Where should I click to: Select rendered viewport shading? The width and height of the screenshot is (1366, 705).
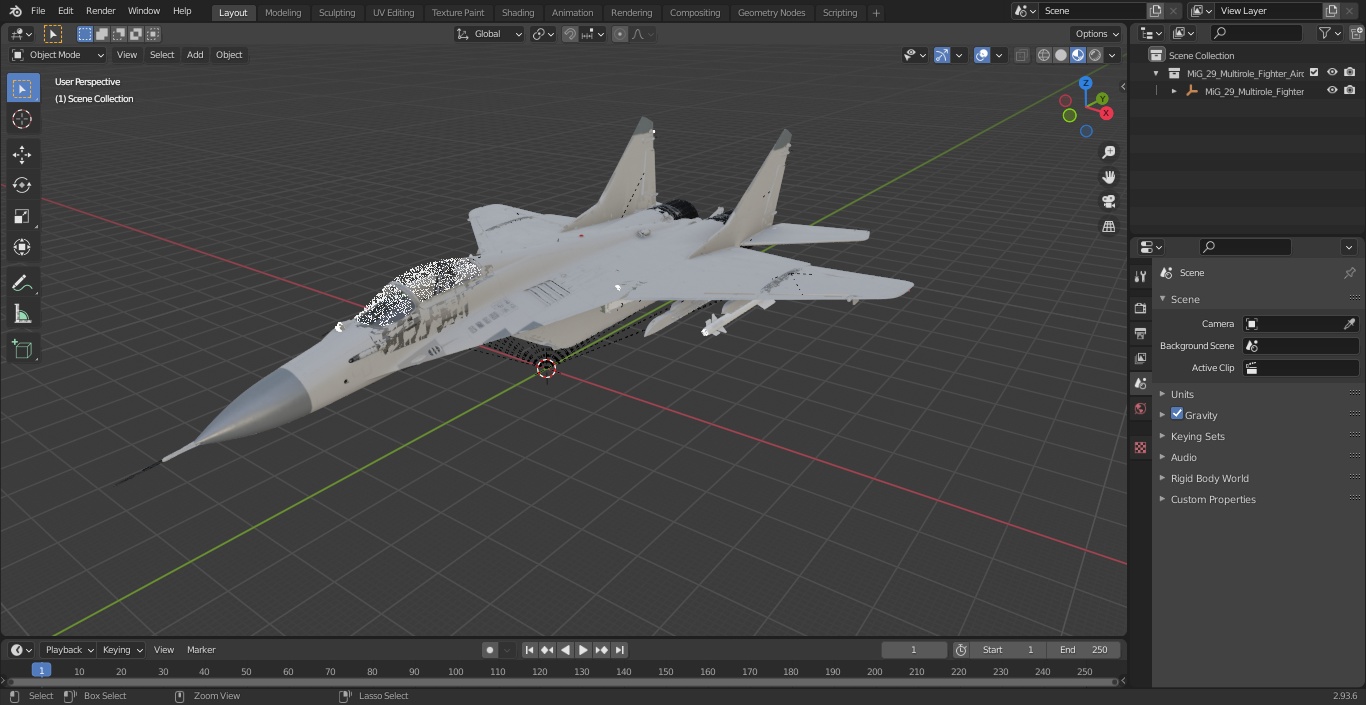click(1095, 55)
